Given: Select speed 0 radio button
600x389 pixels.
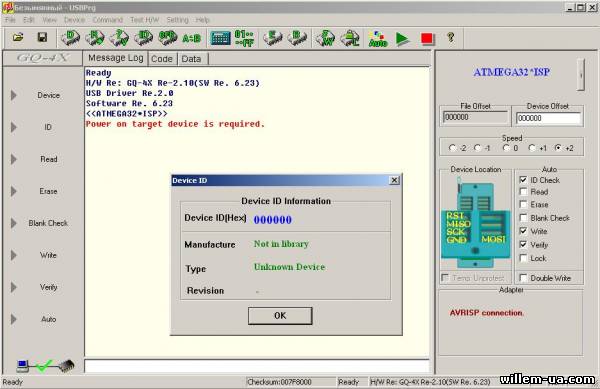Looking at the screenshot, I should pos(506,148).
